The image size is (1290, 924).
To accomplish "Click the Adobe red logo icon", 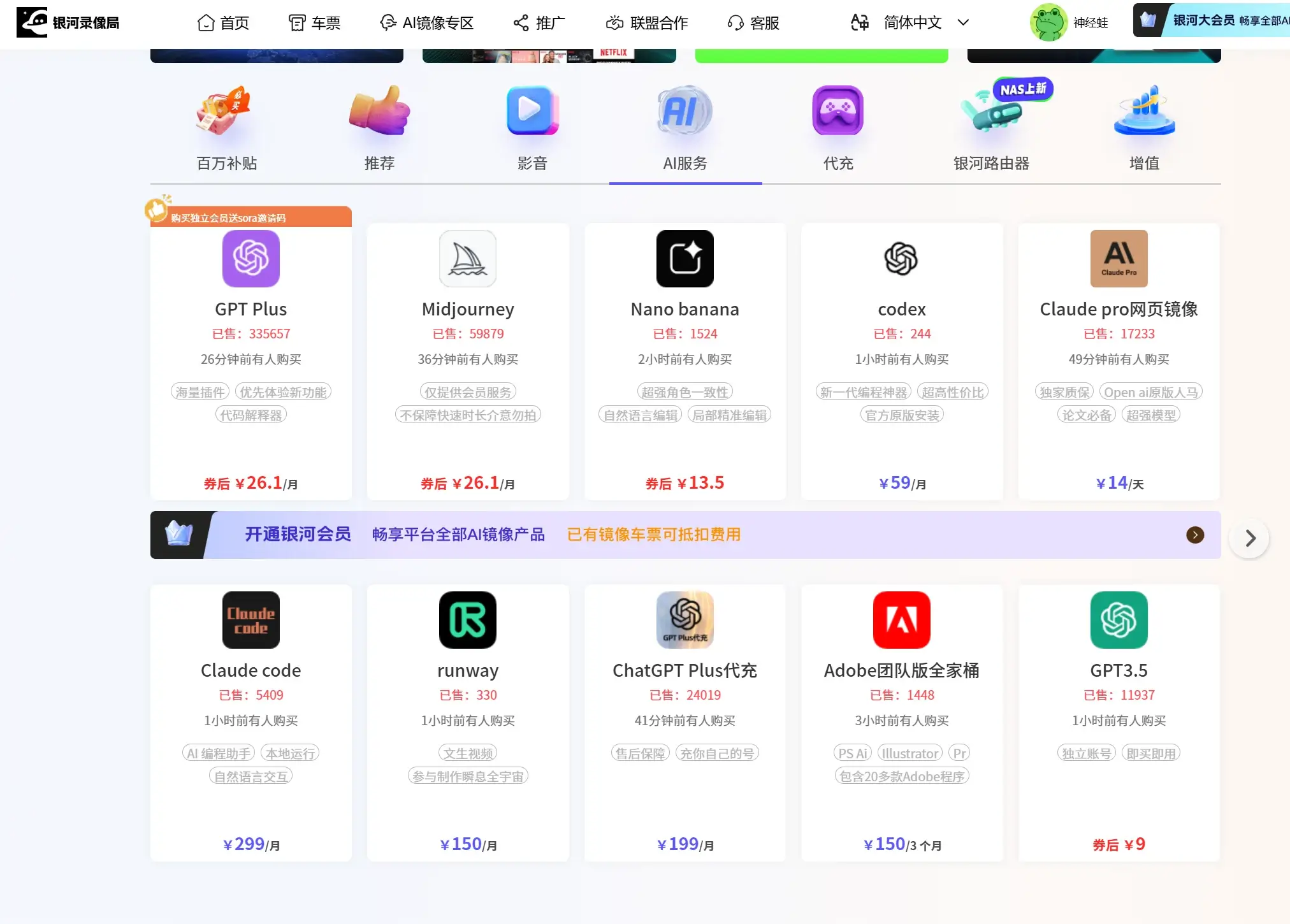I will (901, 620).
